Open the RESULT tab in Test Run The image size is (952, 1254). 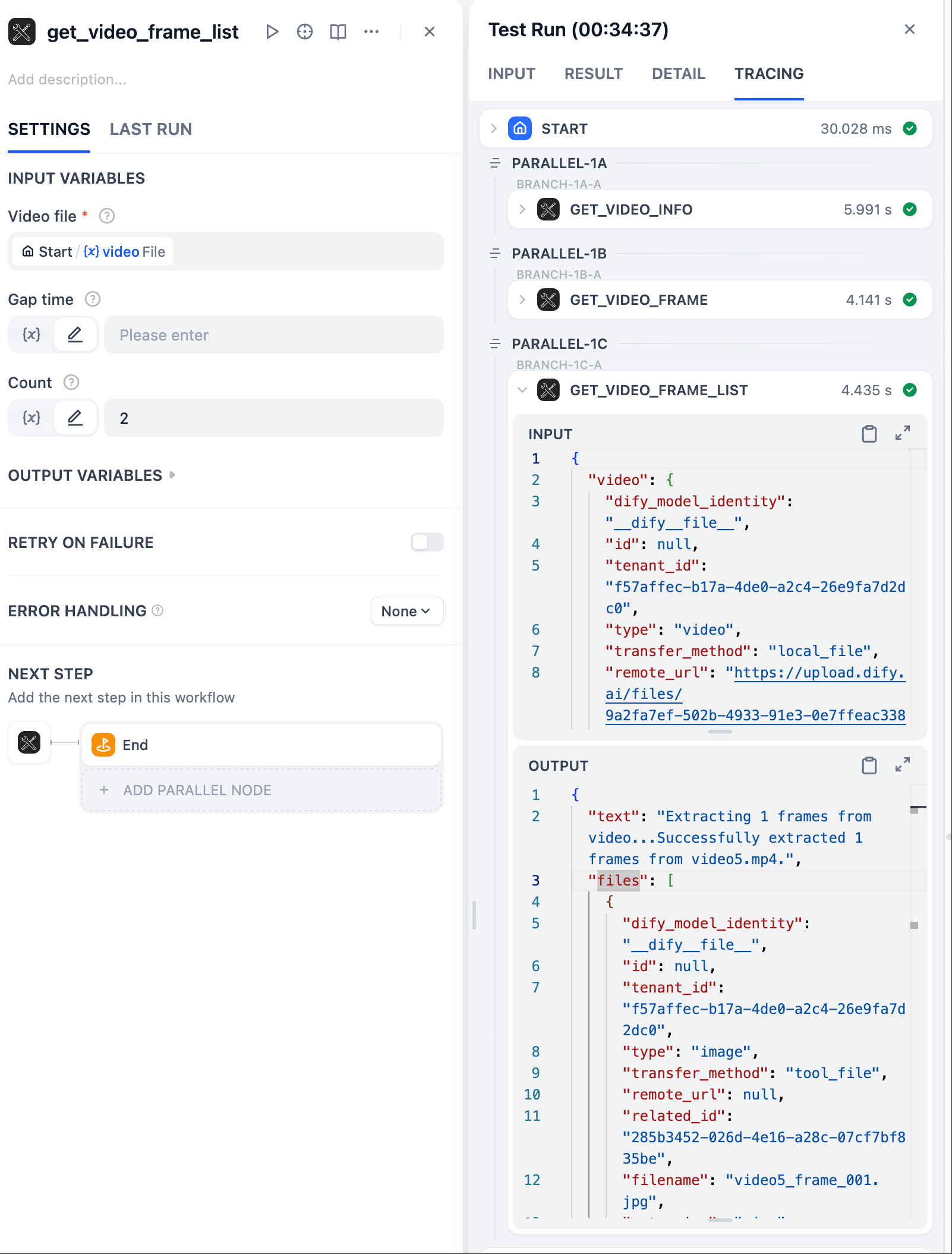tap(593, 74)
